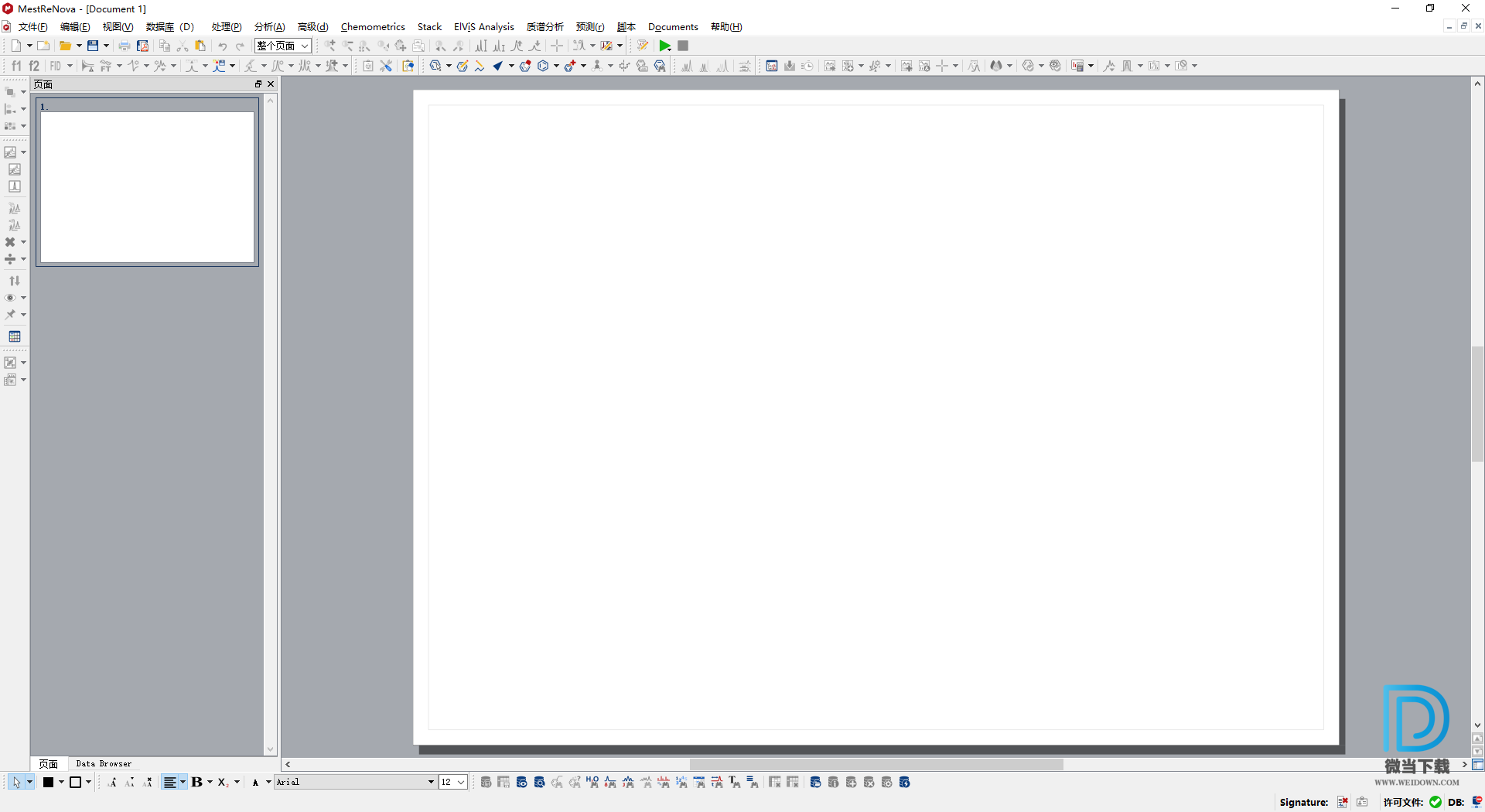Toggle text alignment button
Screen dimensions: 1485x812
pyautogui.click(x=170, y=782)
